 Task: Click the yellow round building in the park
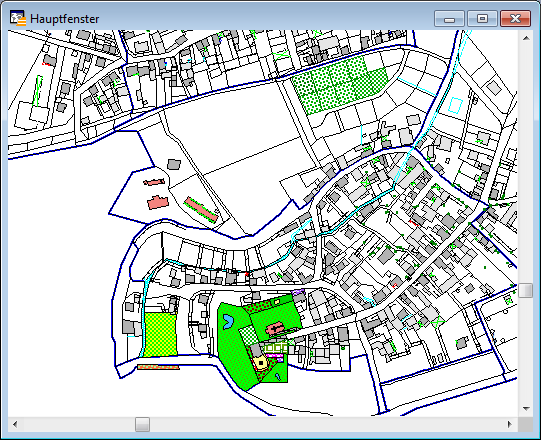[x=261, y=363]
